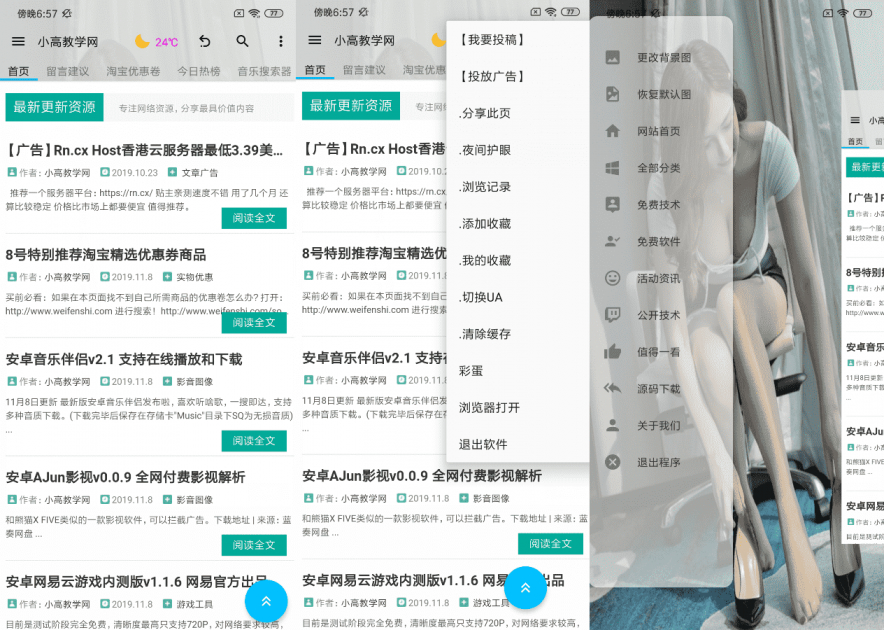Open the hamburger navigation menu
The height and width of the screenshot is (630, 884).
18,42
